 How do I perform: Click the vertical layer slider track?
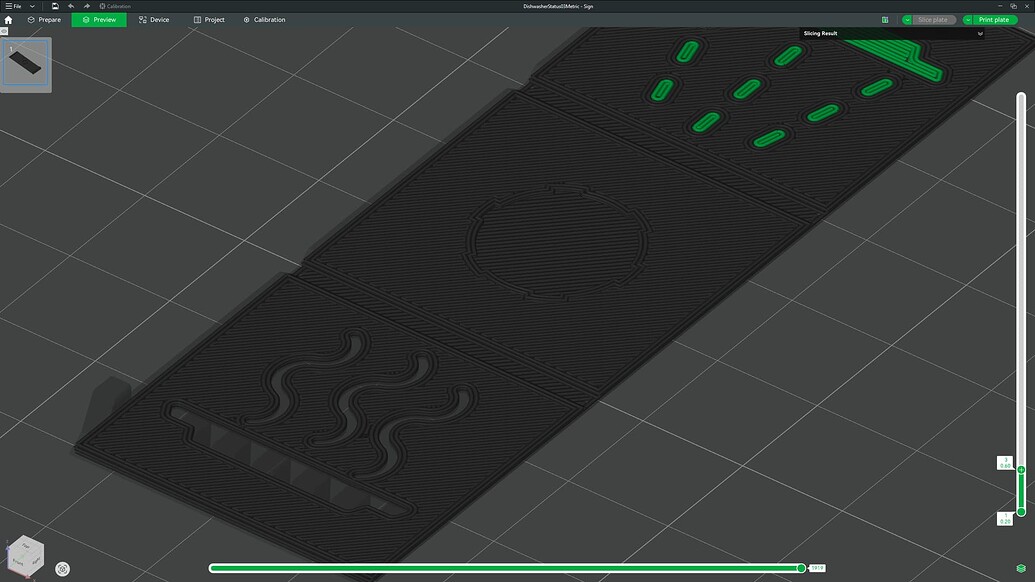click(1021, 304)
